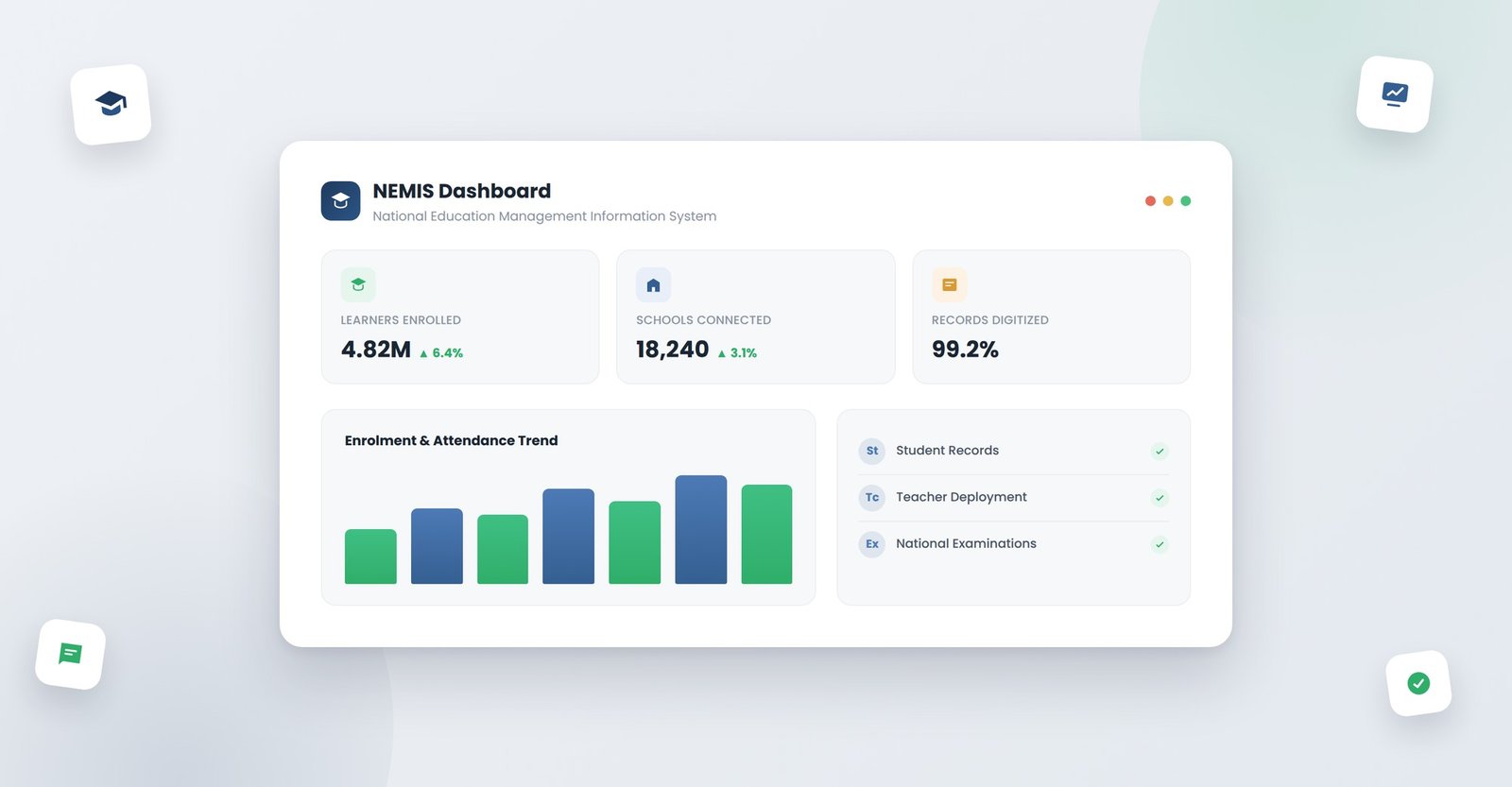
Task: Click the 99.2% value
Action: [965, 350]
